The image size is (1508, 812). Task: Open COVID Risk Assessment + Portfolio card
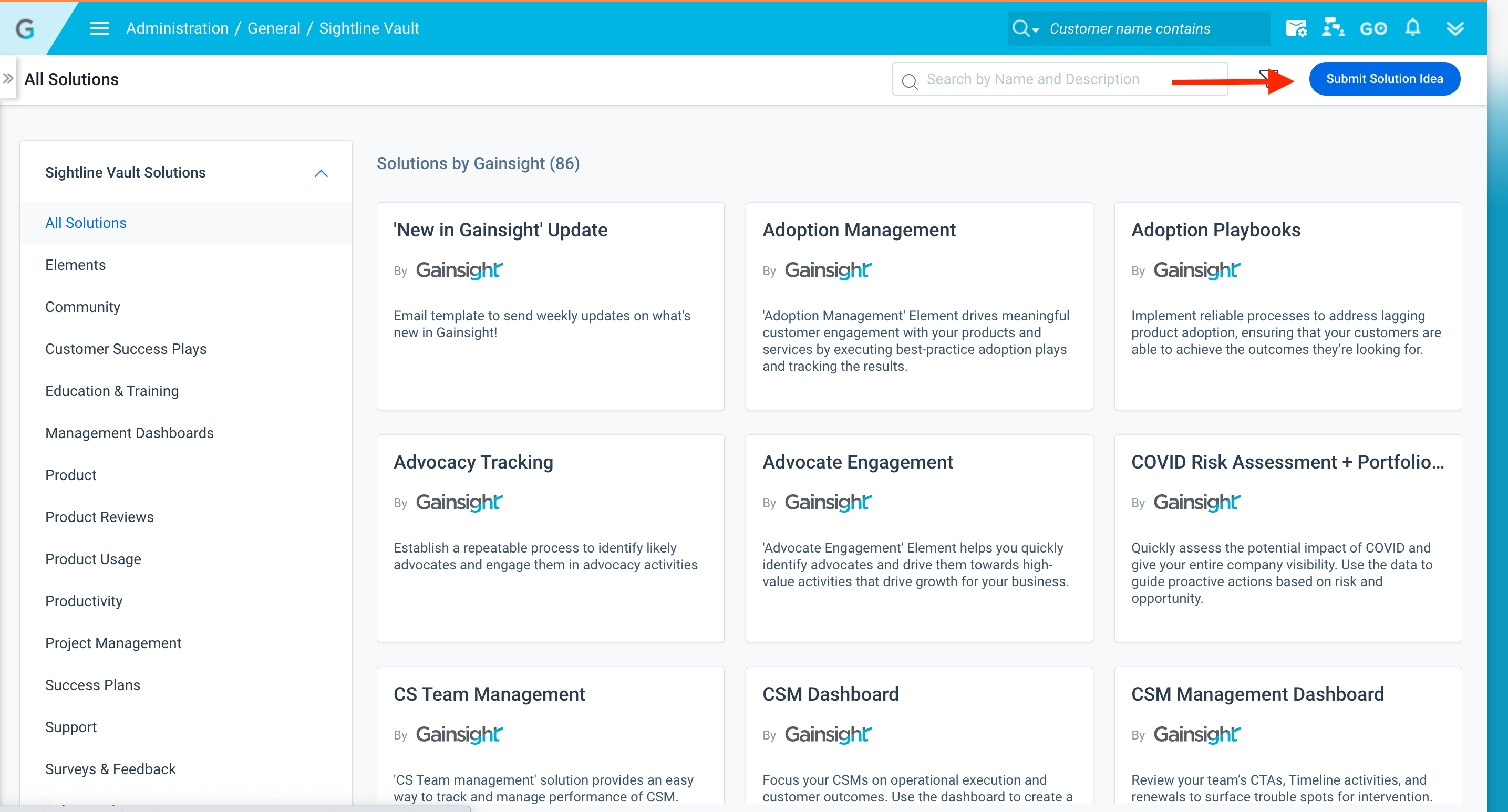(1288, 538)
